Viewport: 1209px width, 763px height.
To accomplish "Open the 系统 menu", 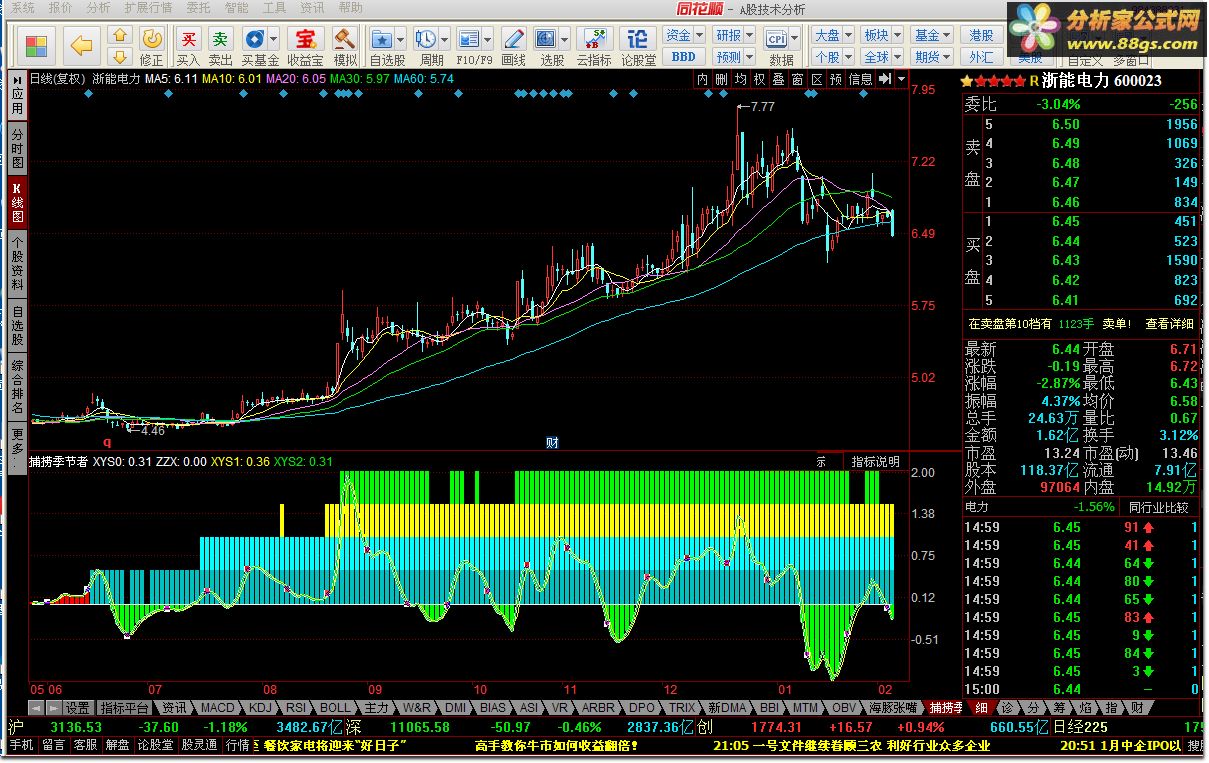I will (x=22, y=7).
